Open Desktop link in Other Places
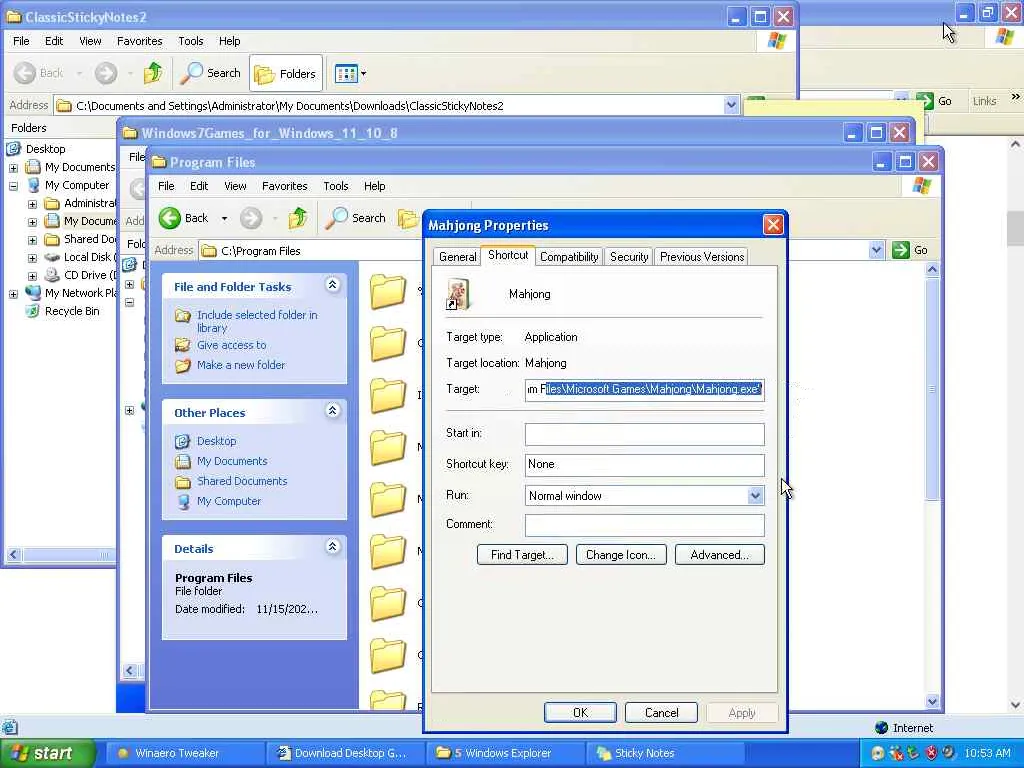Screen dimensions: 1024x768 (x=216, y=441)
